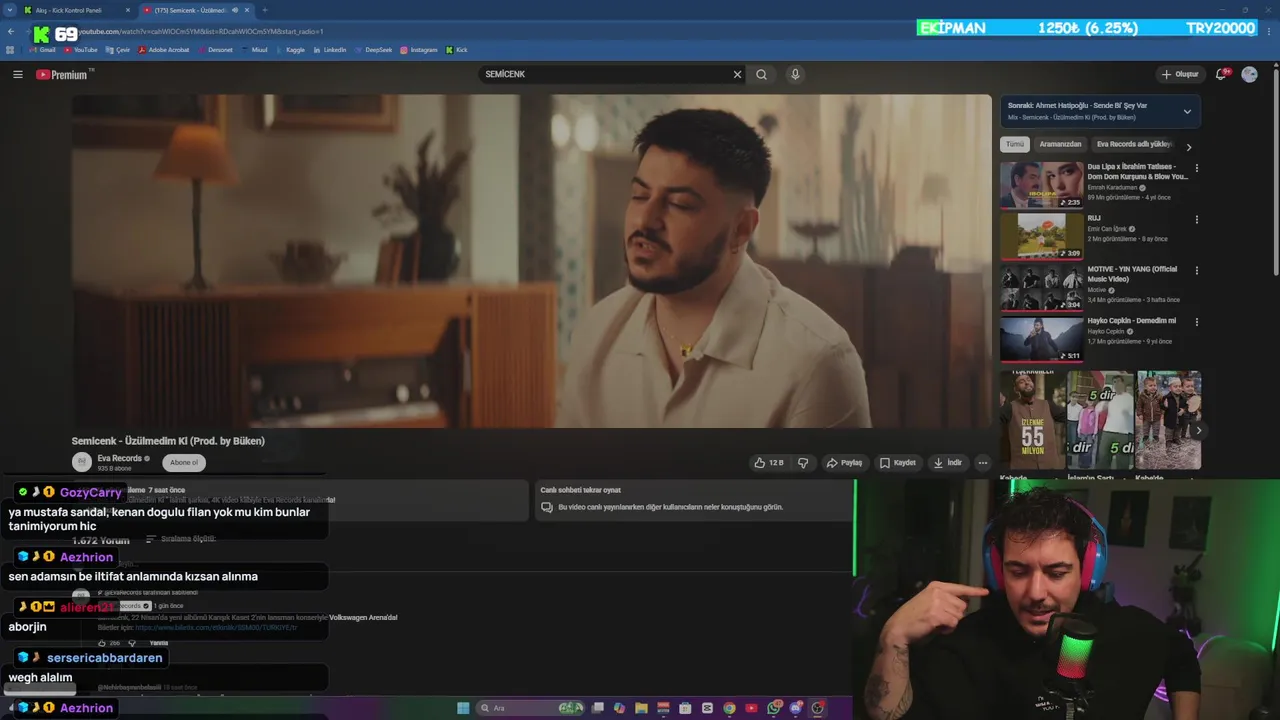
Task: Select the Tümü filter chip
Action: [x=1015, y=144]
